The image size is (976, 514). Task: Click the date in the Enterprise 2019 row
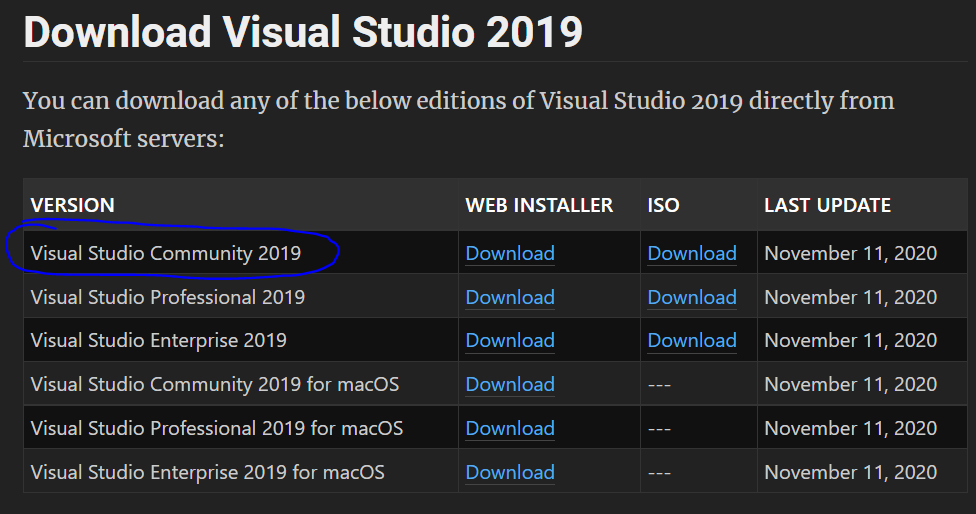(850, 340)
